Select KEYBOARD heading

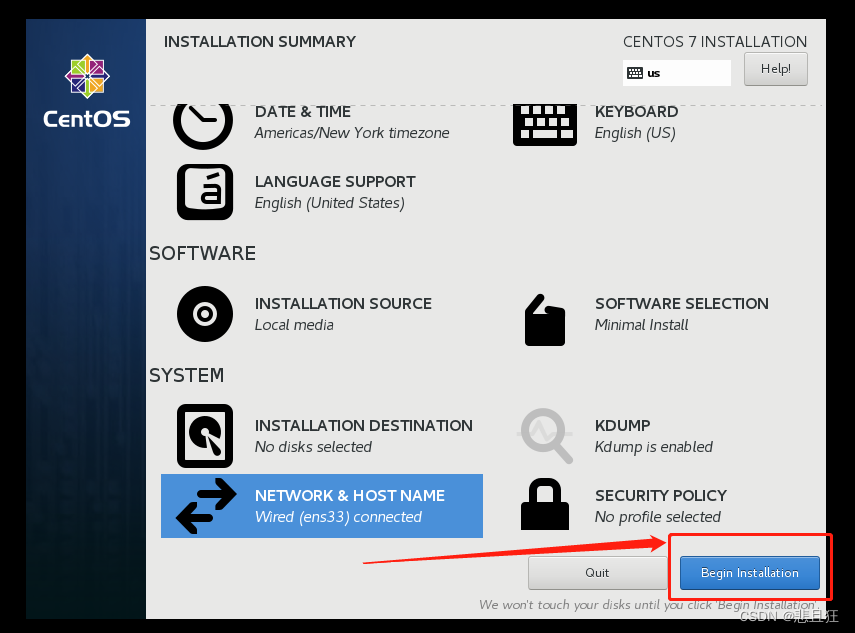coord(636,112)
